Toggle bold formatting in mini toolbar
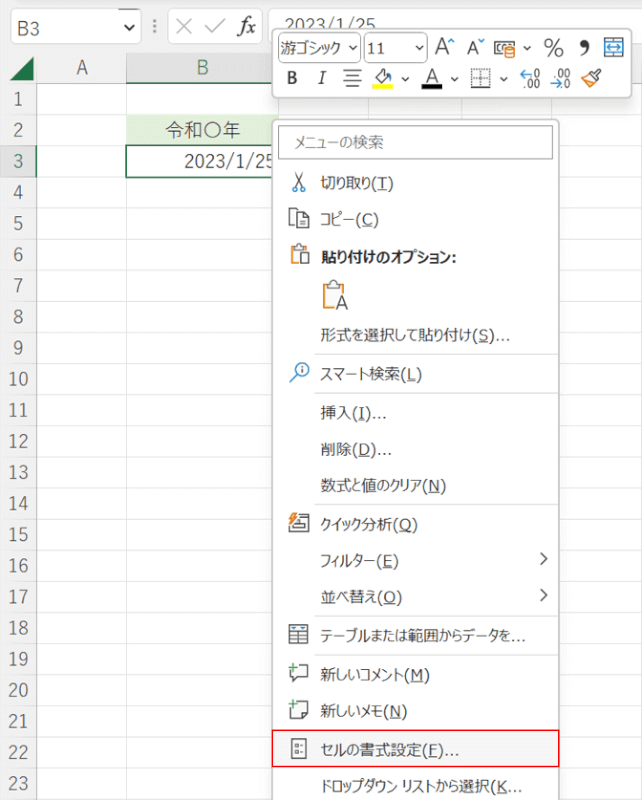The height and width of the screenshot is (800, 642). 292,78
